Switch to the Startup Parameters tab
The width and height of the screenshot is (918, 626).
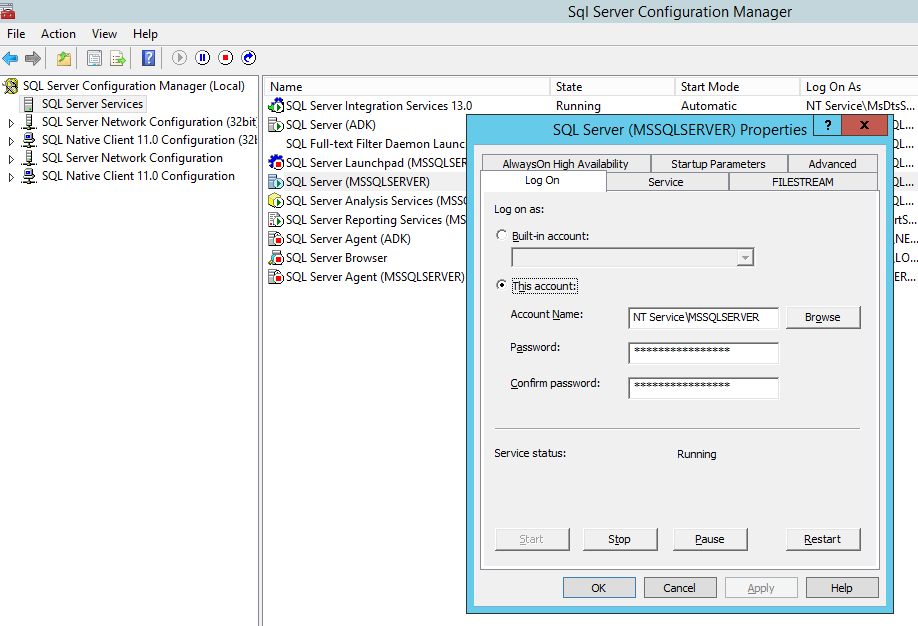[718, 164]
